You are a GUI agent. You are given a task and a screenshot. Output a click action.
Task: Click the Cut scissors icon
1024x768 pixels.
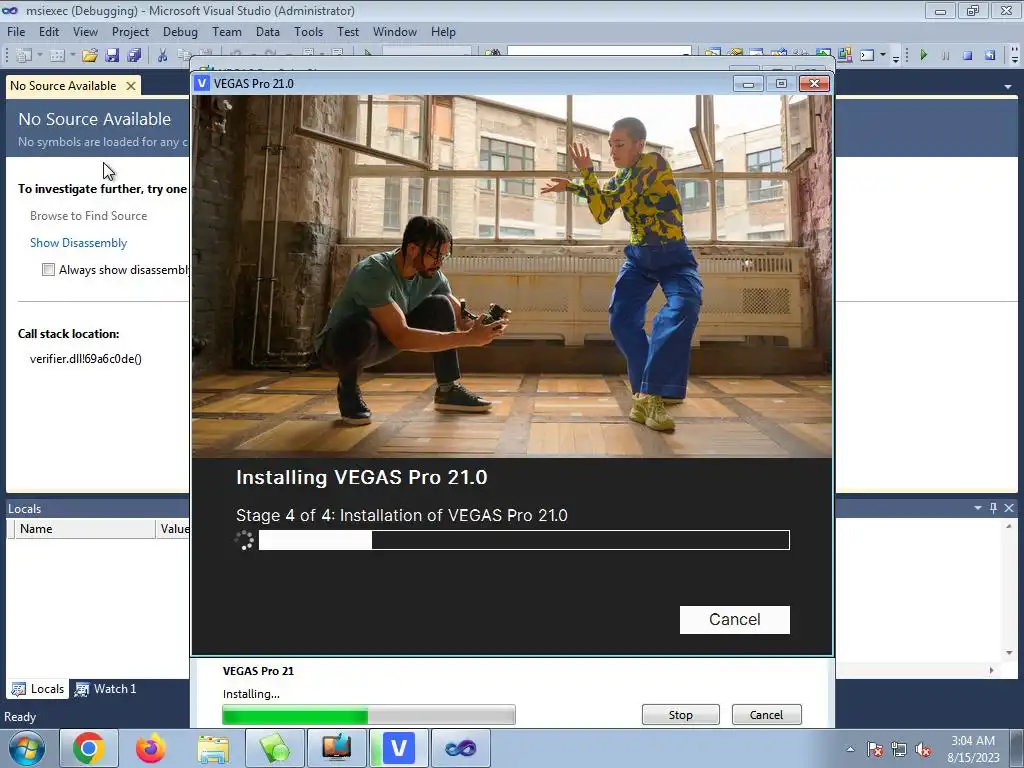pyautogui.click(x=162, y=56)
